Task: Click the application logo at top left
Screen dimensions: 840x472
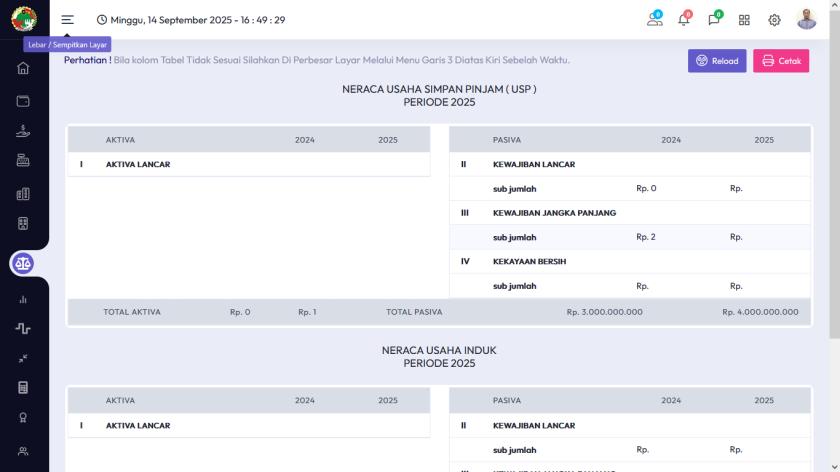Action: [23, 19]
